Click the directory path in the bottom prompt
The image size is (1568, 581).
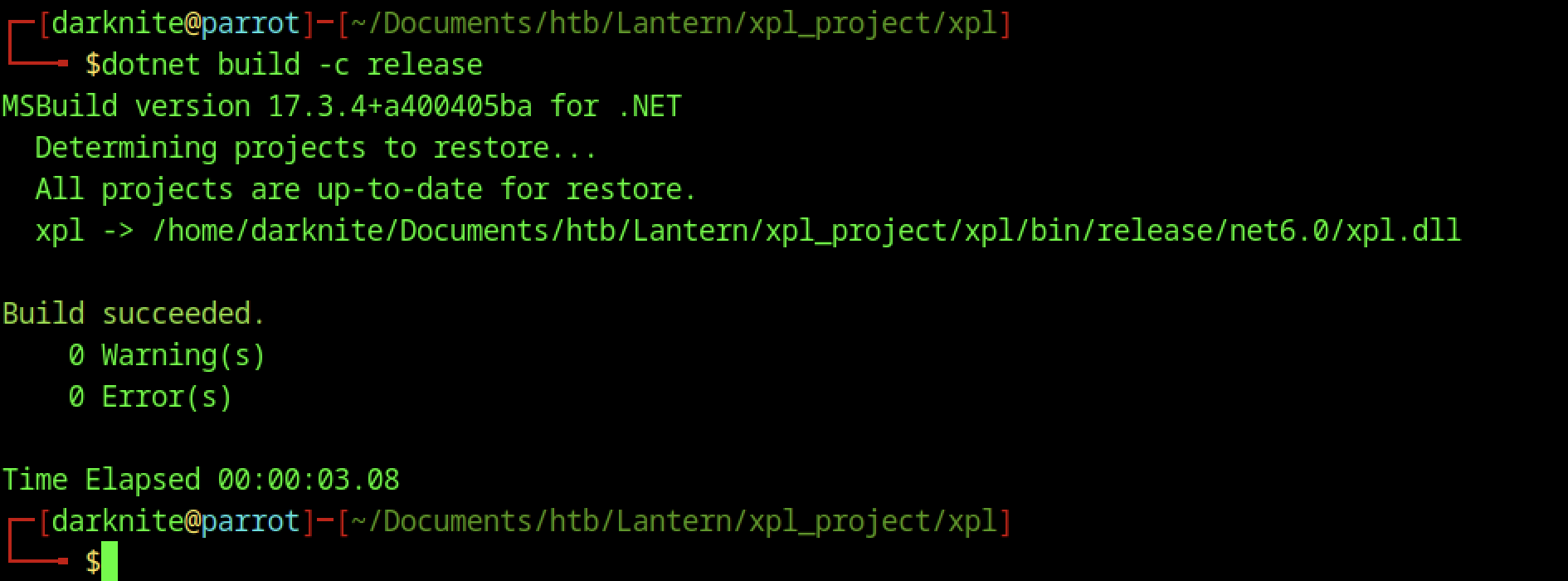673,521
